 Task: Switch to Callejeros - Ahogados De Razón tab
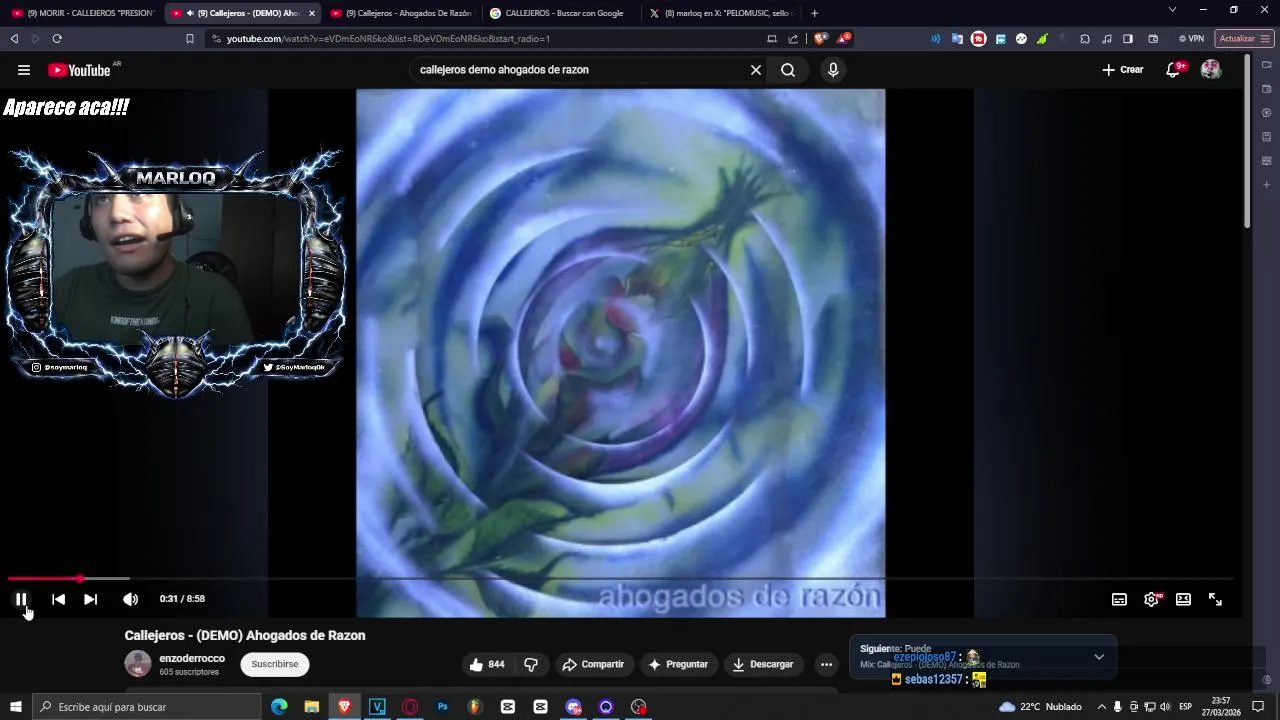401,13
